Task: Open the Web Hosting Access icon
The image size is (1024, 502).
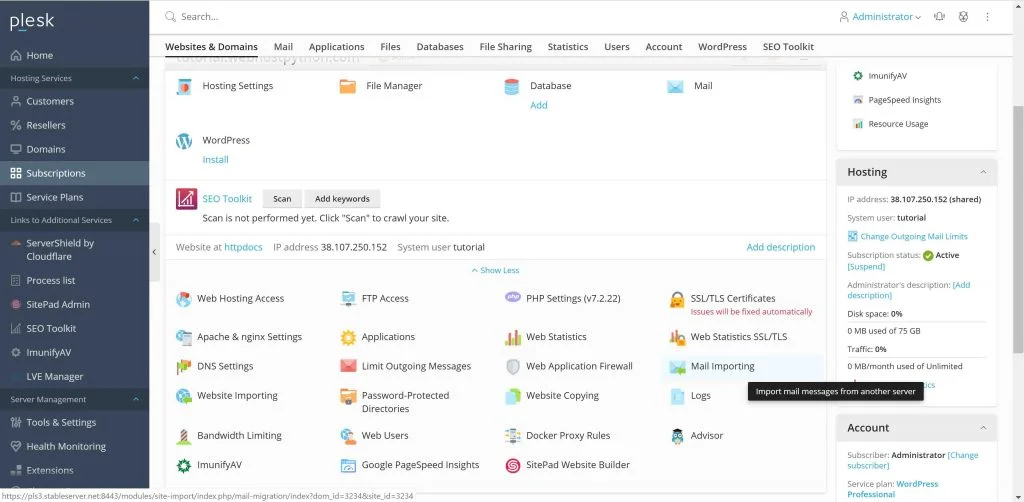Action: (x=184, y=299)
